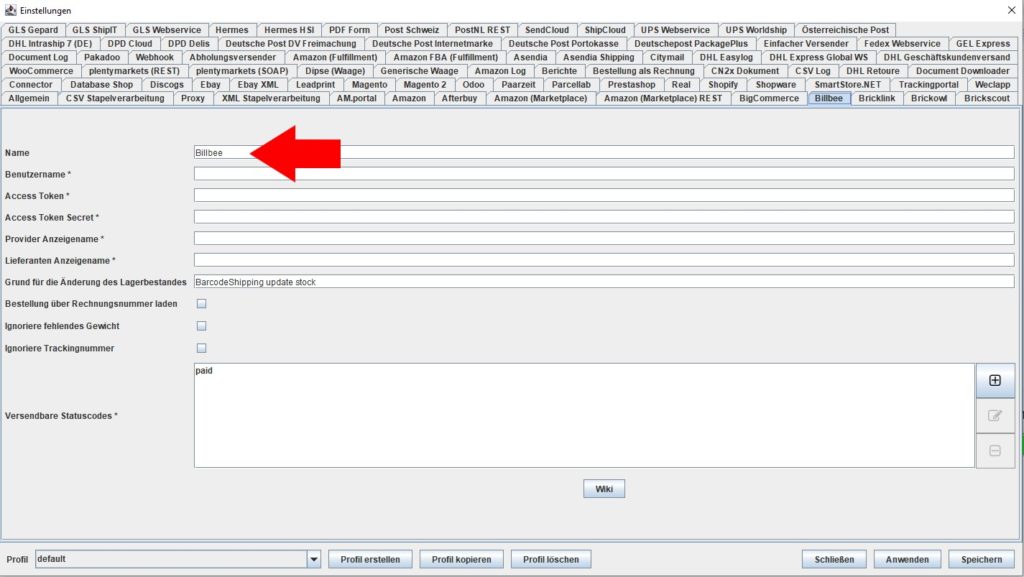Open the Webhook tab
1024x577 pixels.
[155, 57]
